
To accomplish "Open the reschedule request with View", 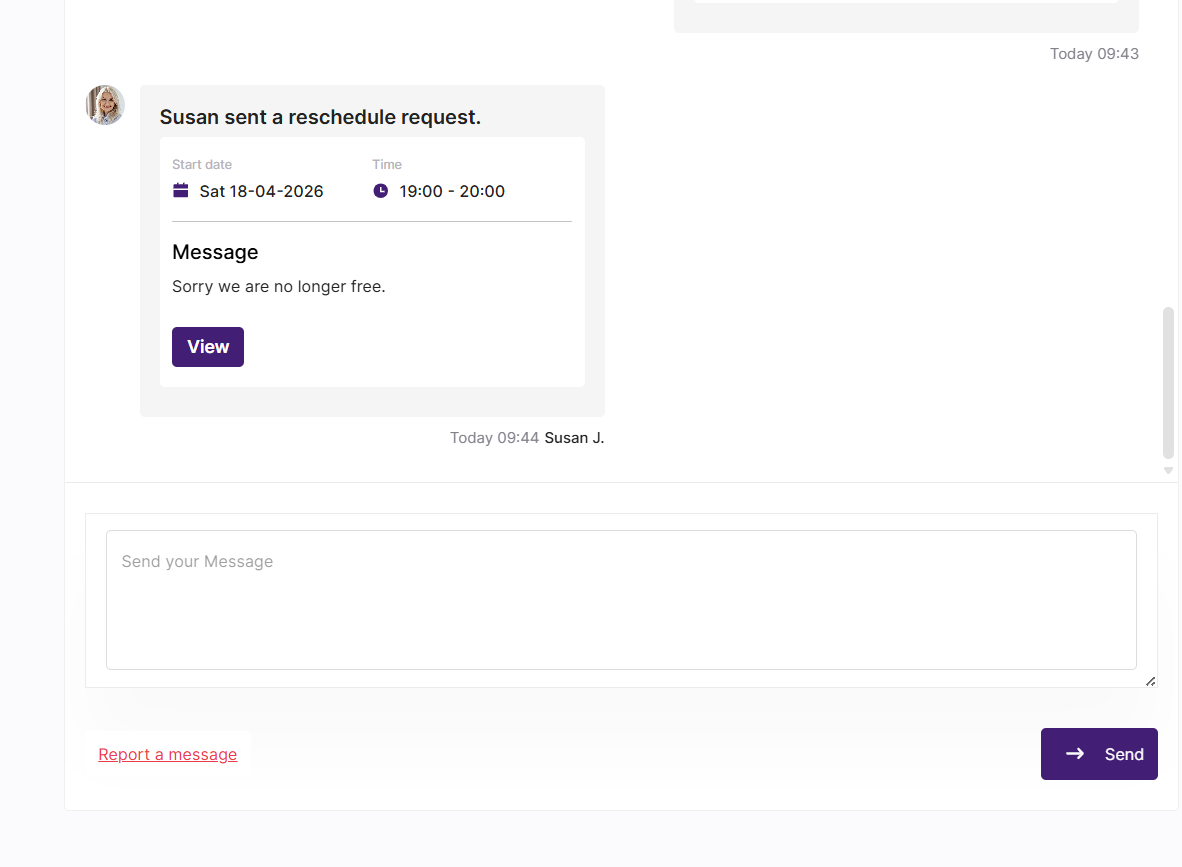I will [x=208, y=347].
